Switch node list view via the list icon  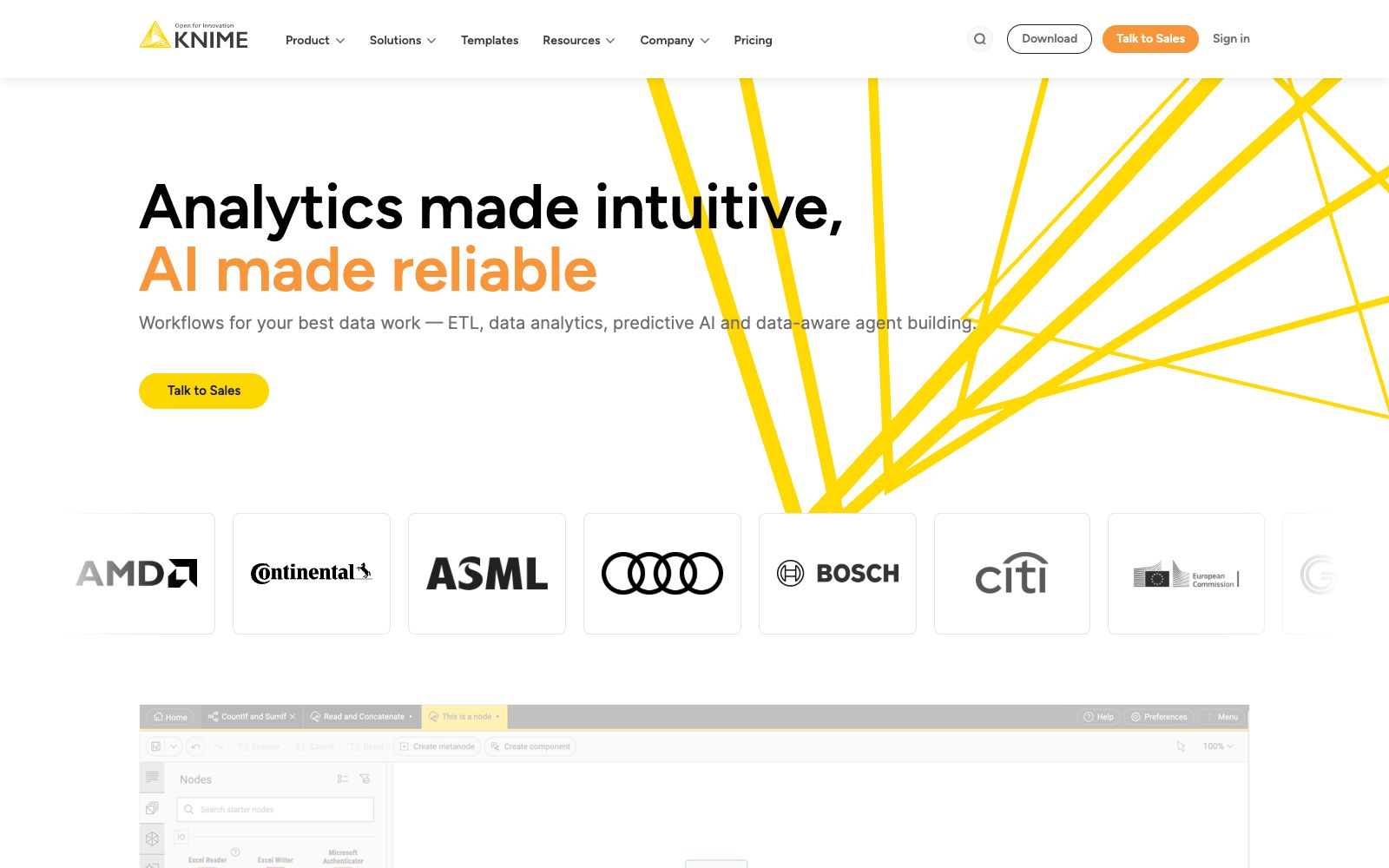343,779
